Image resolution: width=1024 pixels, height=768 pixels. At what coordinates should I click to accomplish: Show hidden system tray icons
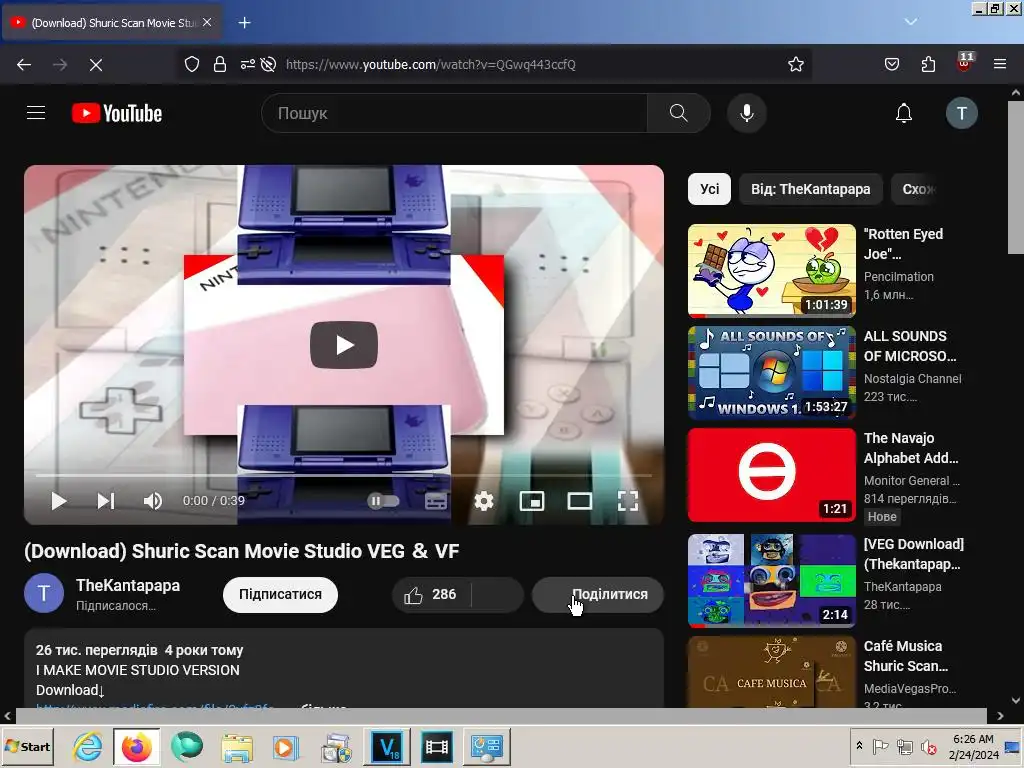point(859,745)
